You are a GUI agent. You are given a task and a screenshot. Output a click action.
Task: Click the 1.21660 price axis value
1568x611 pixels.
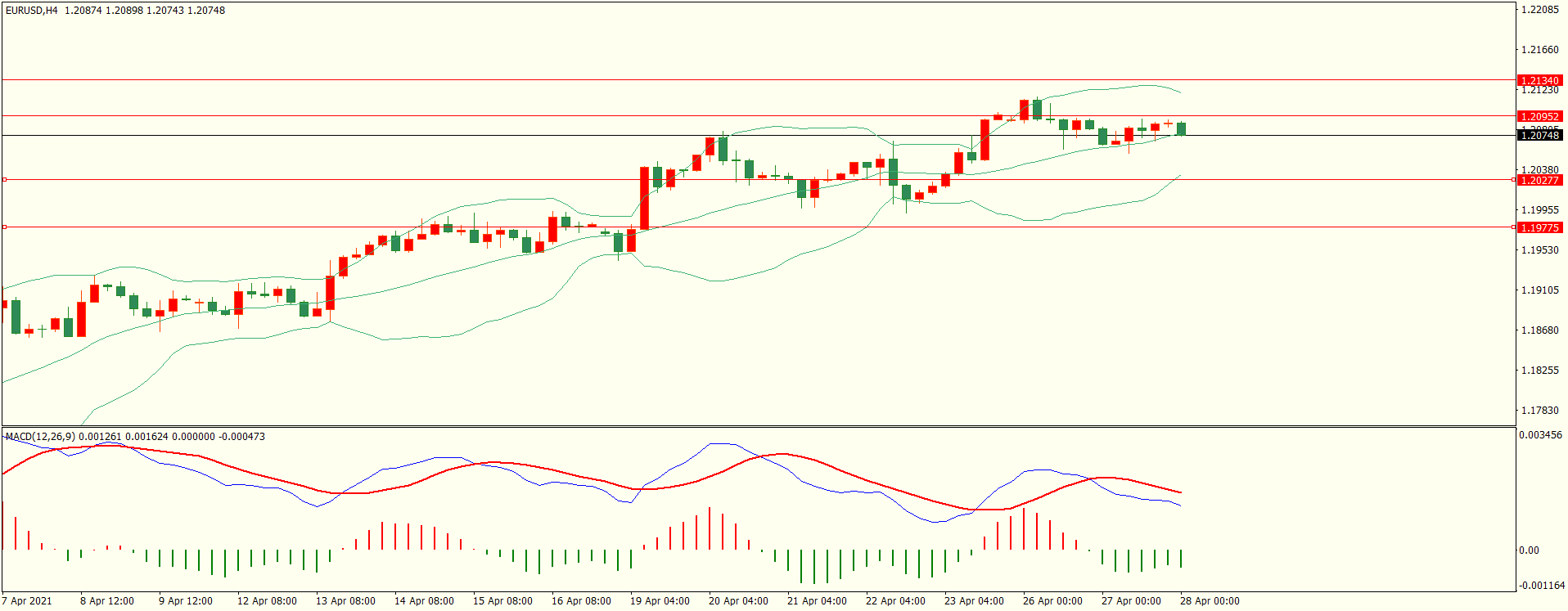point(1539,50)
